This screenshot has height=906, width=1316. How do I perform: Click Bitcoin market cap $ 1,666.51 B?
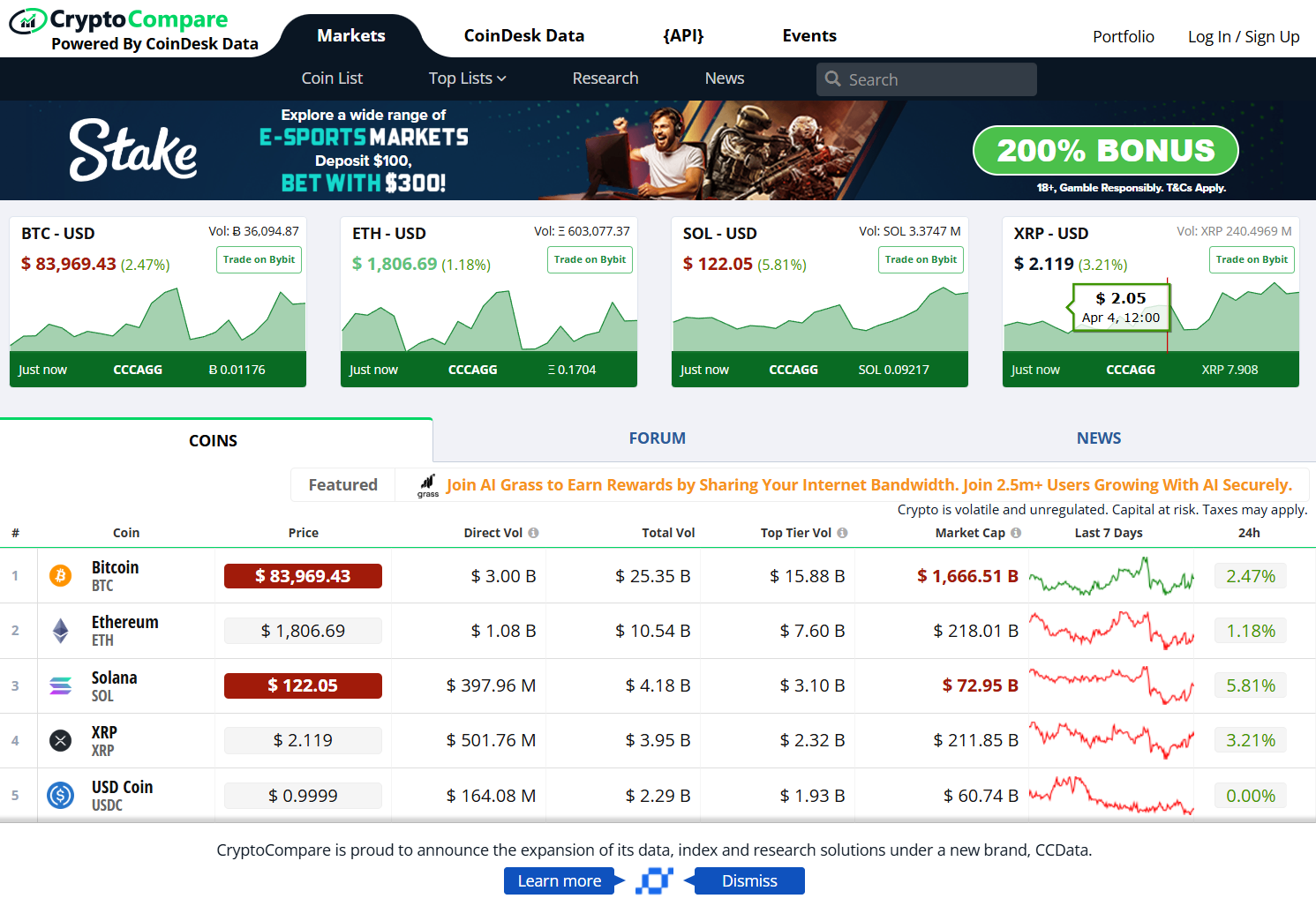point(967,576)
